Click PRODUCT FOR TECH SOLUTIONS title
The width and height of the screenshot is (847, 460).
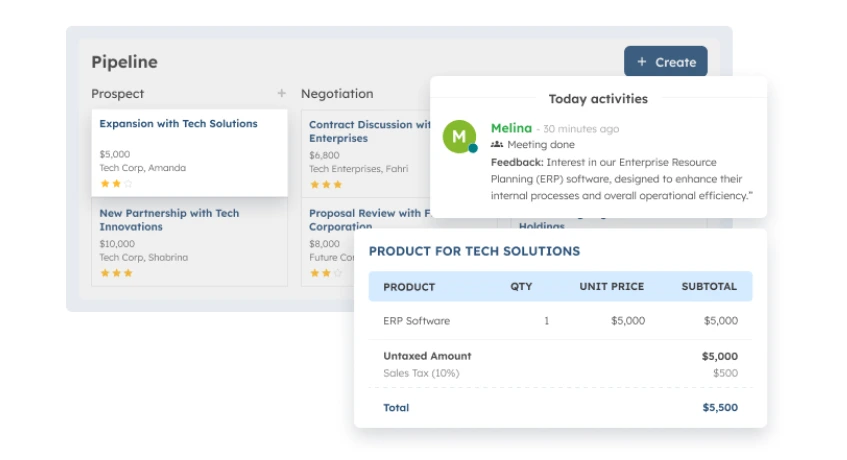[x=474, y=251]
